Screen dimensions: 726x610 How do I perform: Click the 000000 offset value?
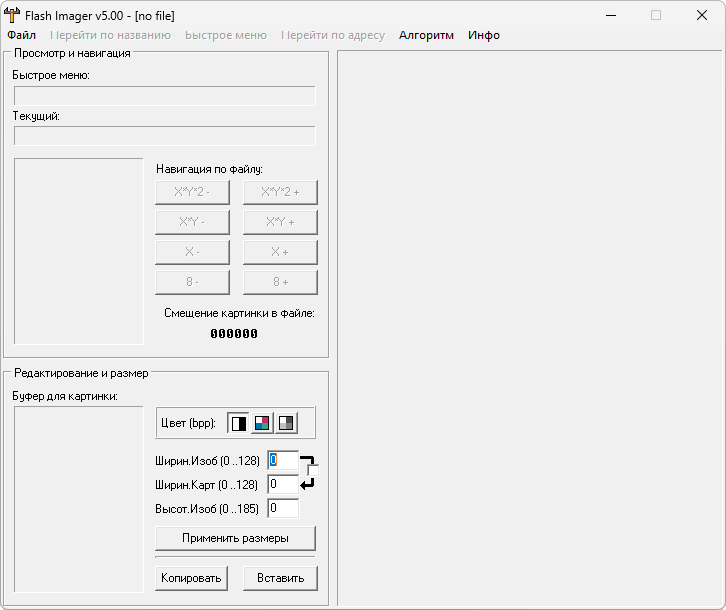coord(234,333)
